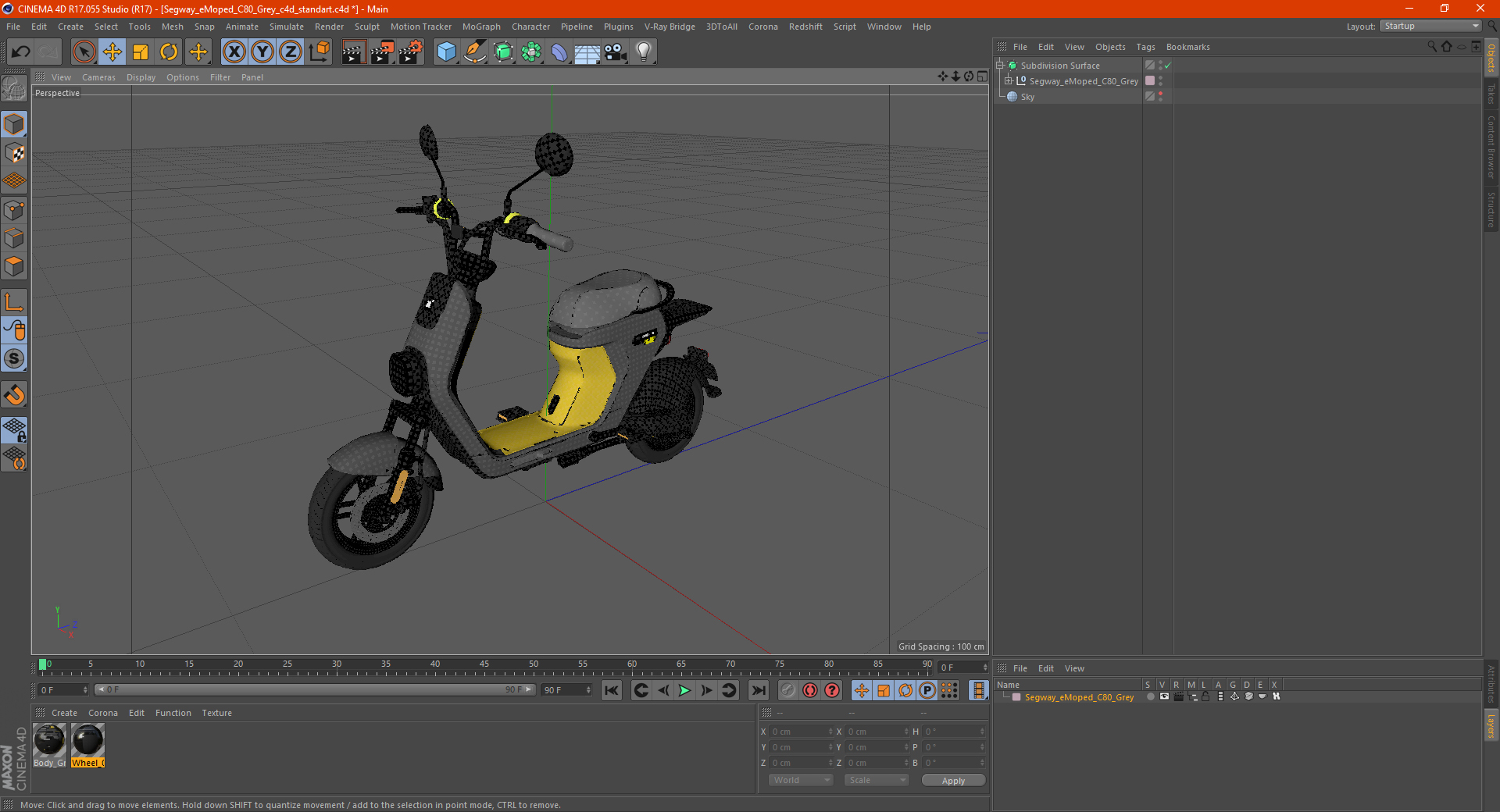Click the Coordinate System icon
Viewport: 1500px width, 812px height.
320,52
